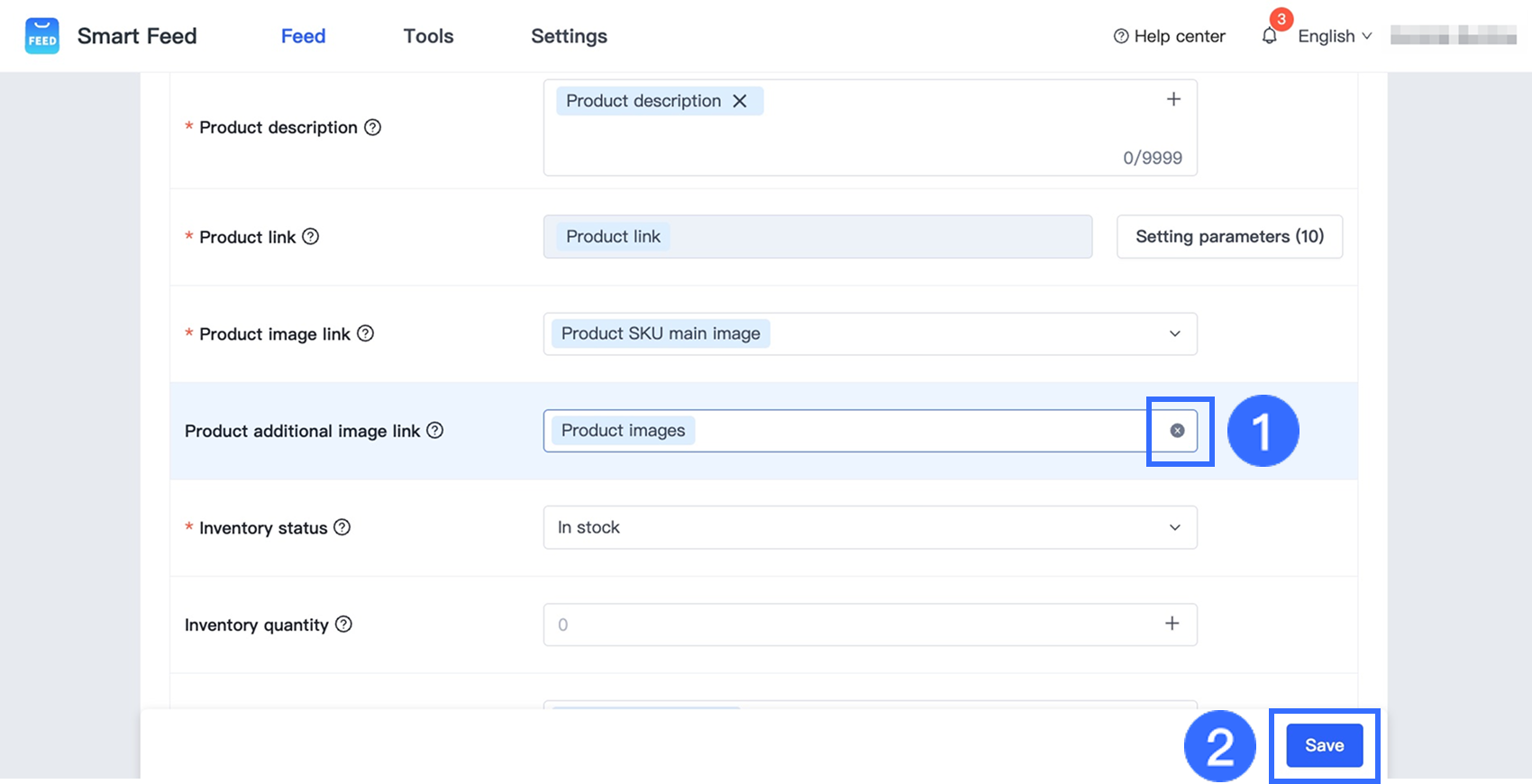Open the English language selector
This screenshot has width=1532, height=784.
click(1334, 36)
